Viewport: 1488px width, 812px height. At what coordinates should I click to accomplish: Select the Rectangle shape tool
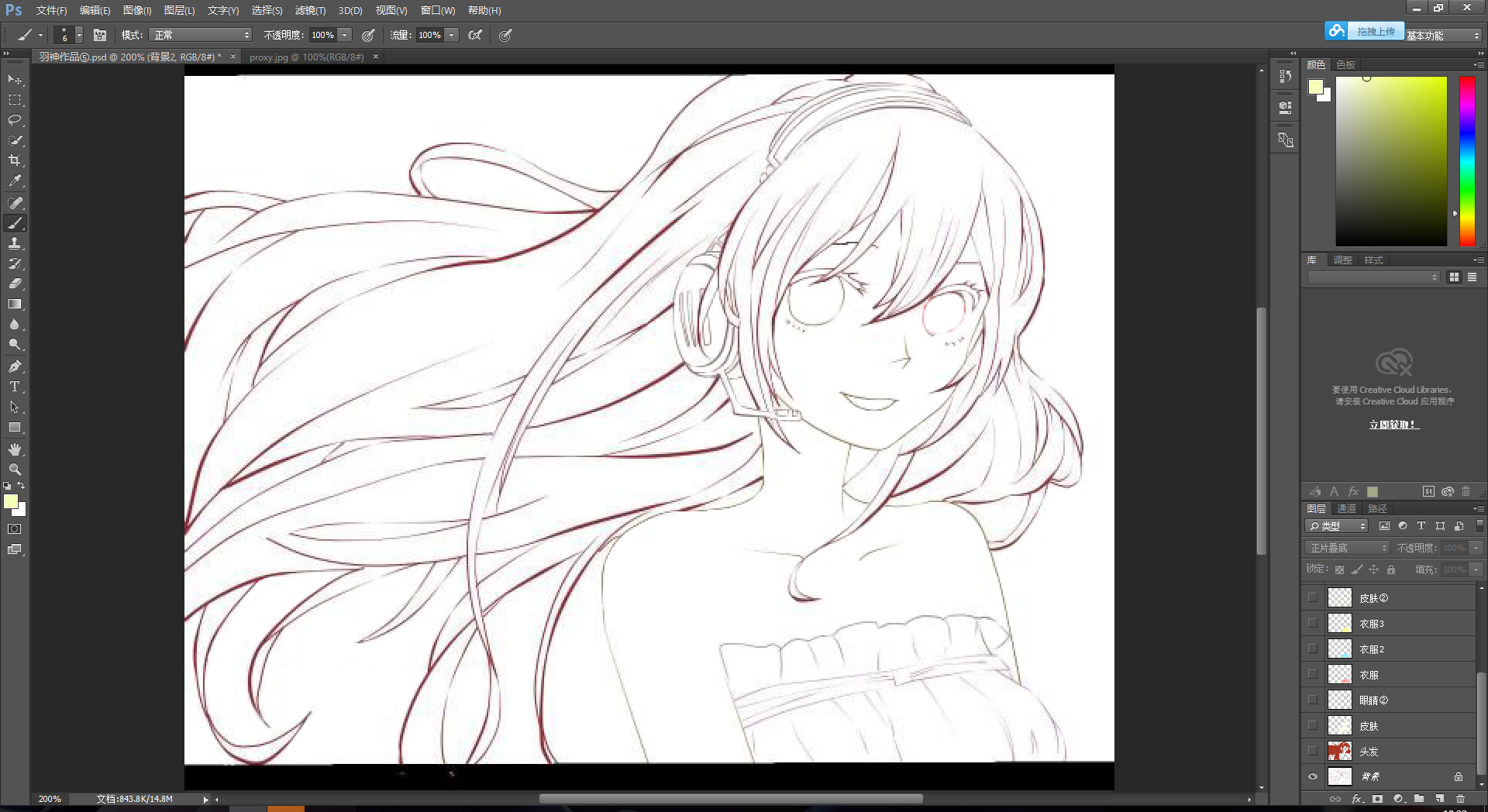point(15,427)
